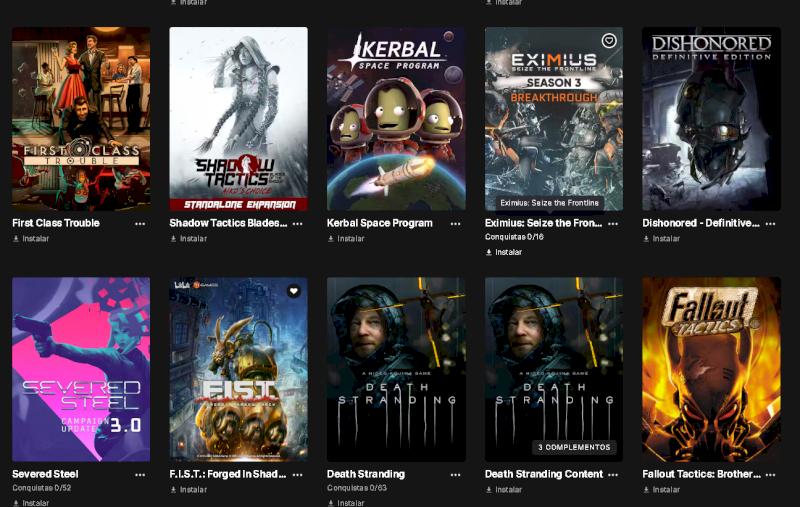This screenshot has height=507, width=800.
Task: Click Conquistas 0/16 under Eximius
Action: pos(514,237)
